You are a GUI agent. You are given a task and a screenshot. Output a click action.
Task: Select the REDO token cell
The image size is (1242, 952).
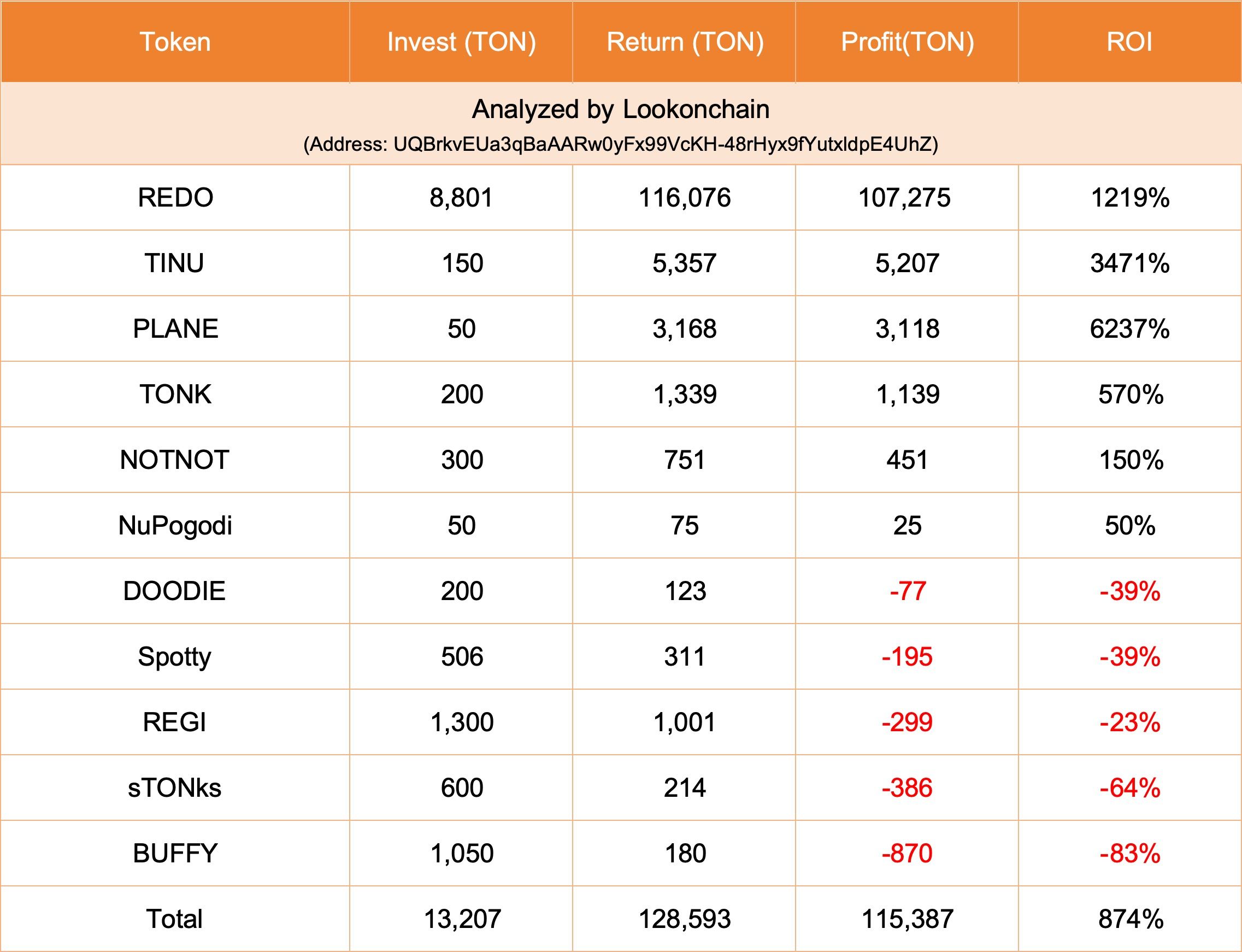(x=175, y=198)
